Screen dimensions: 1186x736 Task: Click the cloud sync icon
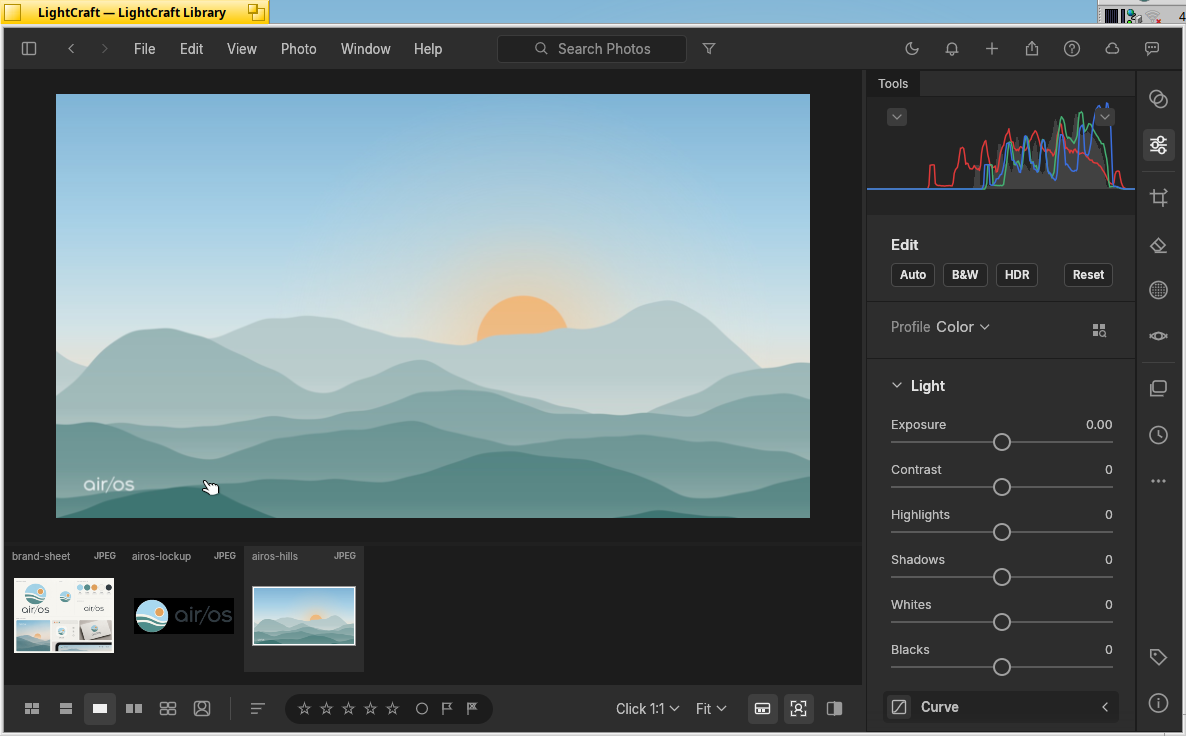click(x=1112, y=48)
